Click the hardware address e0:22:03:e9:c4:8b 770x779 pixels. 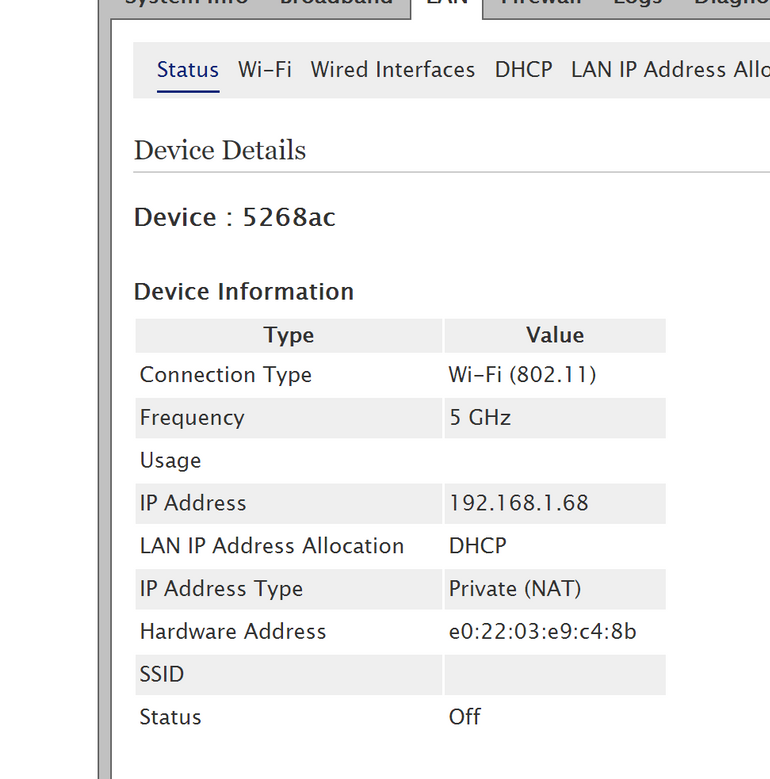pos(542,632)
